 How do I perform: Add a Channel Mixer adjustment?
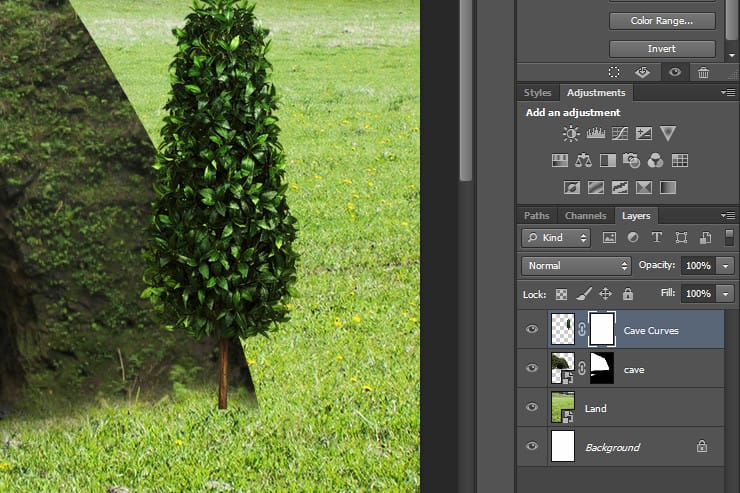[656, 161]
